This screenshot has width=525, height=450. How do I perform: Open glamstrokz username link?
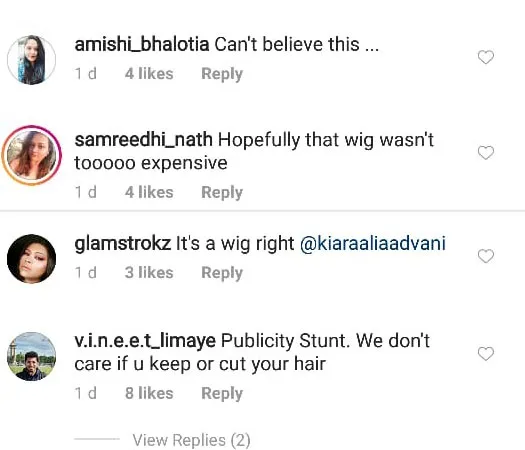(x=123, y=243)
